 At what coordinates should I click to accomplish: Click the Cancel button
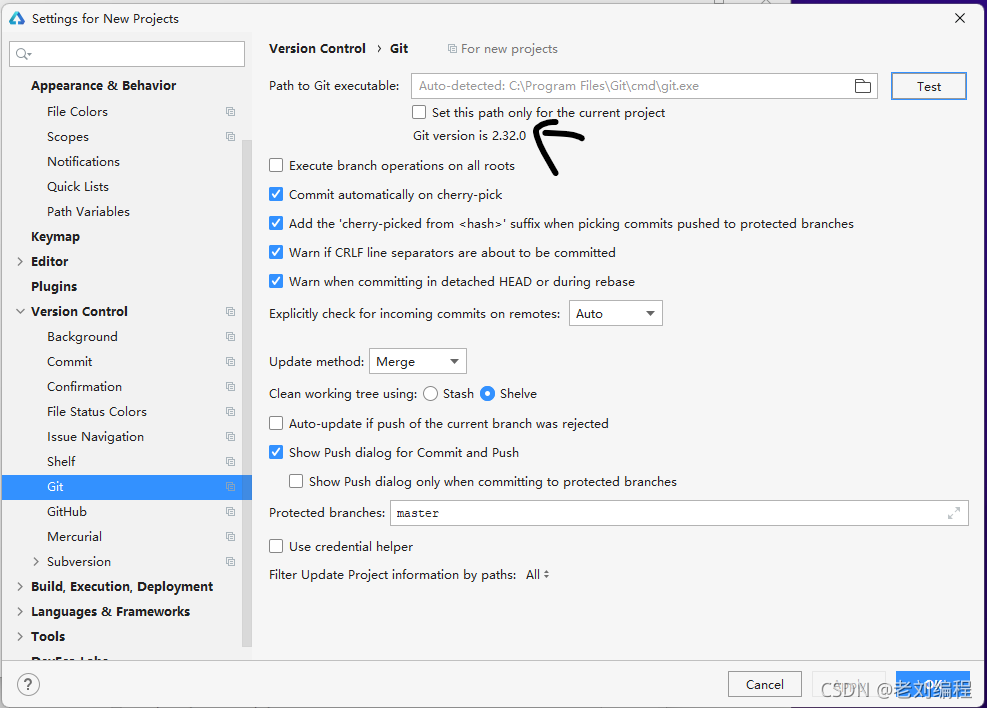click(x=765, y=684)
